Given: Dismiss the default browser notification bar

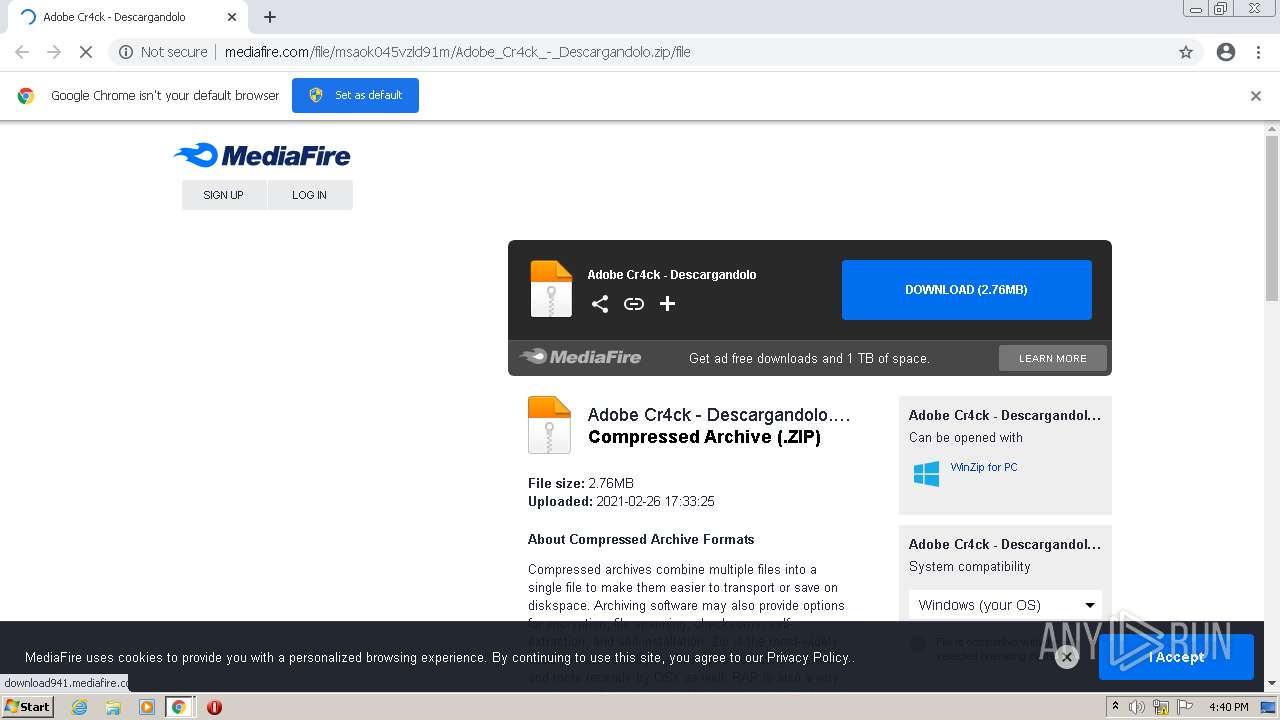Looking at the screenshot, I should [1256, 96].
